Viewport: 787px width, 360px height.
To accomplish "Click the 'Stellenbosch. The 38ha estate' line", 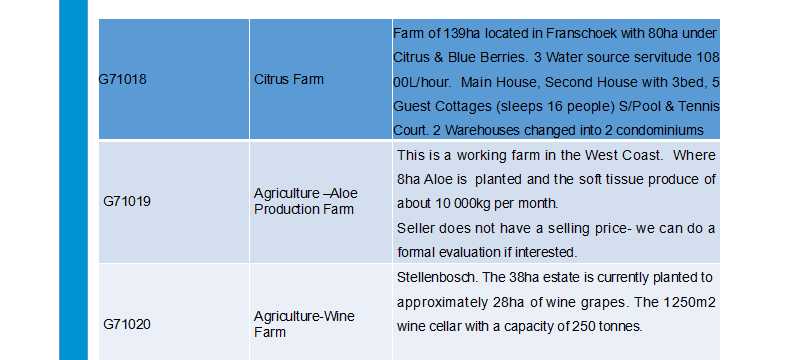I will 555,277.
